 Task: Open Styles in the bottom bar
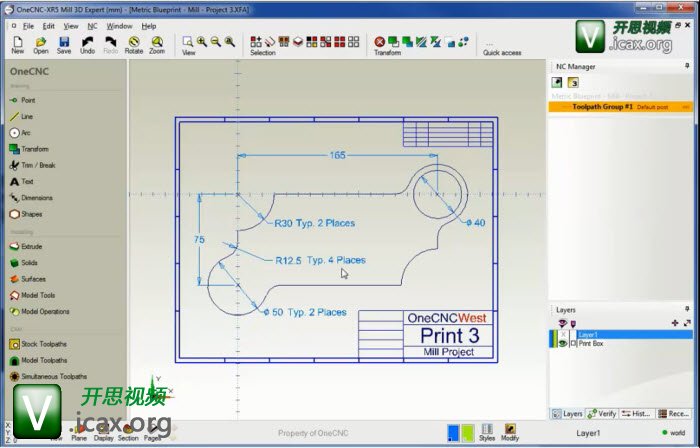tap(487, 432)
